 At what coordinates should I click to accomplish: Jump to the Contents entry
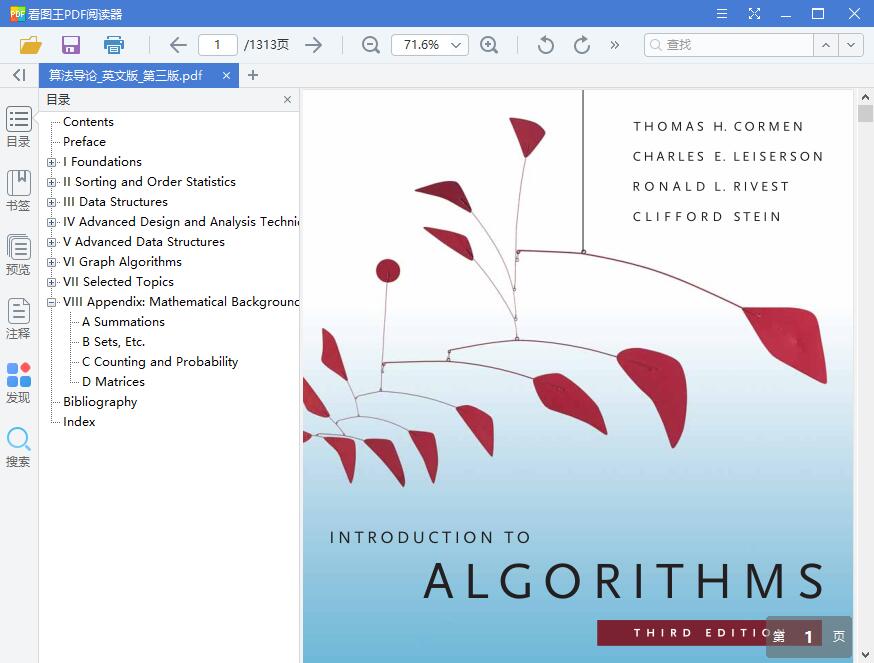(88, 122)
